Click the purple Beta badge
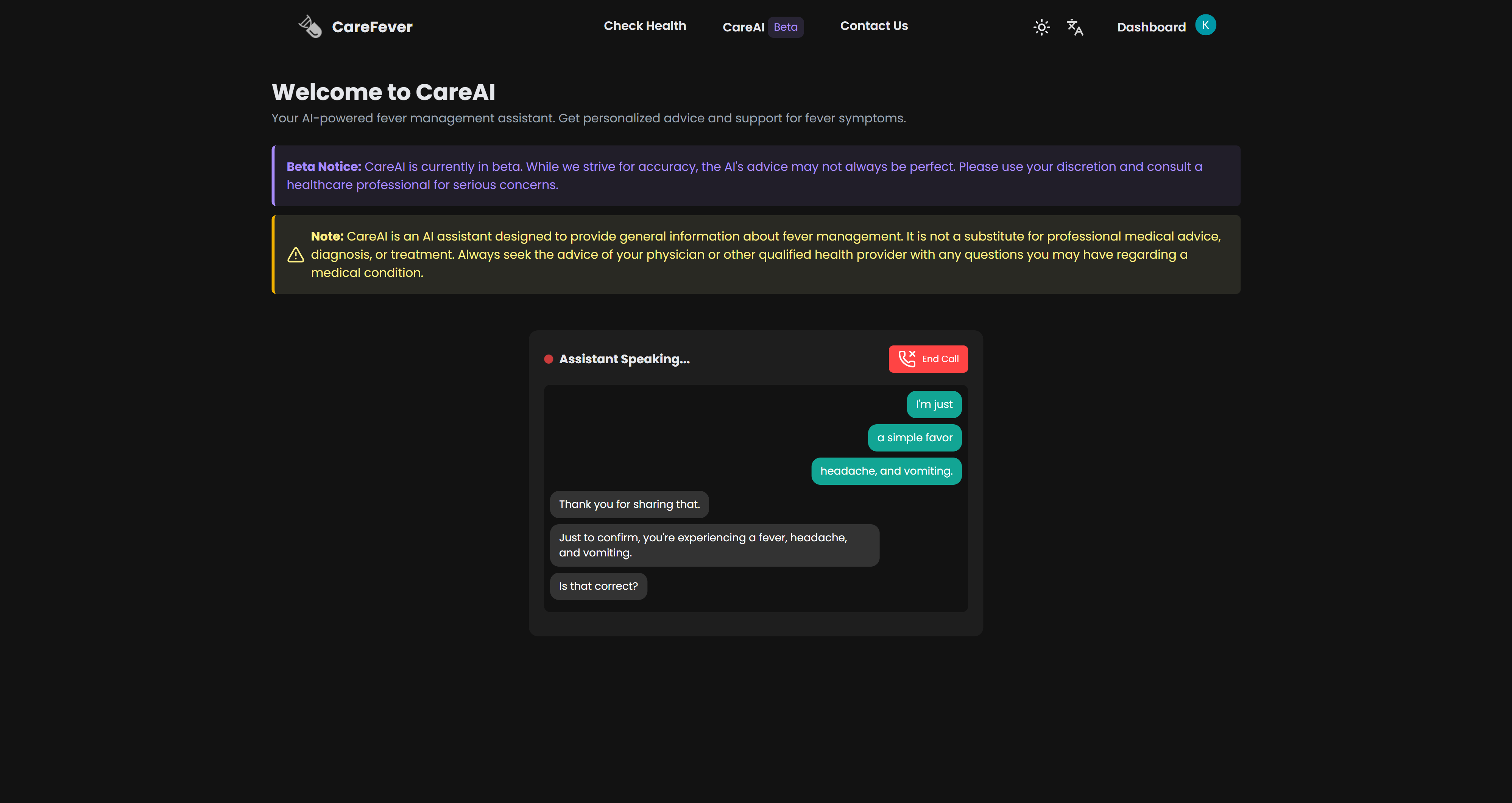Viewport: 1512px width, 803px height. click(x=786, y=27)
